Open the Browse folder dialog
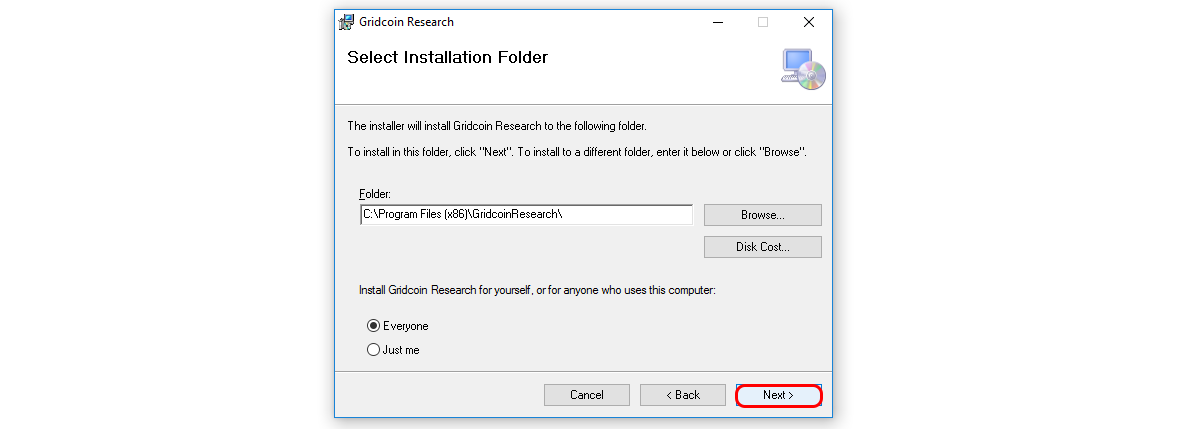This screenshot has height=429, width=1200. click(762, 215)
